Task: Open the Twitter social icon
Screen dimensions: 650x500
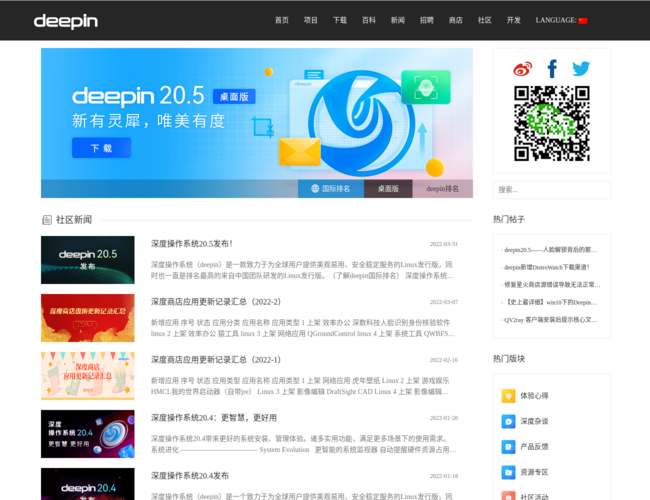Action: [581, 69]
